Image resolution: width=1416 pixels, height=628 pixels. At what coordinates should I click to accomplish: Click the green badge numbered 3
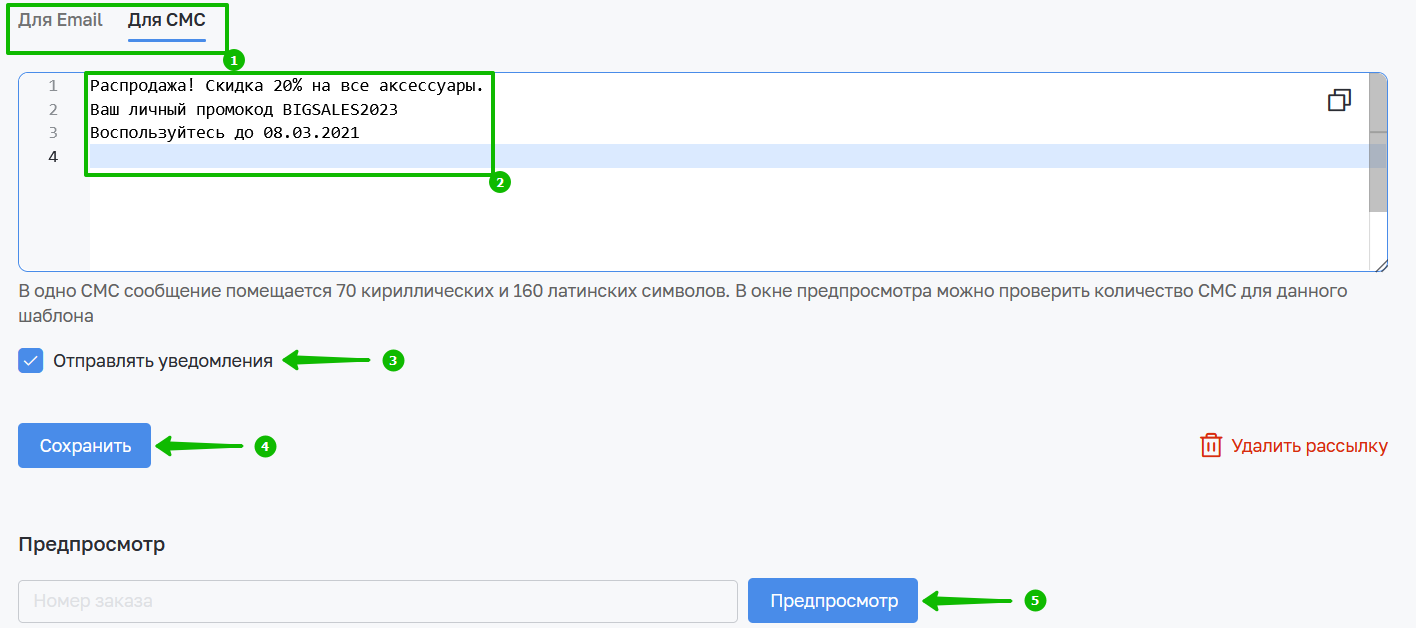[x=393, y=361]
